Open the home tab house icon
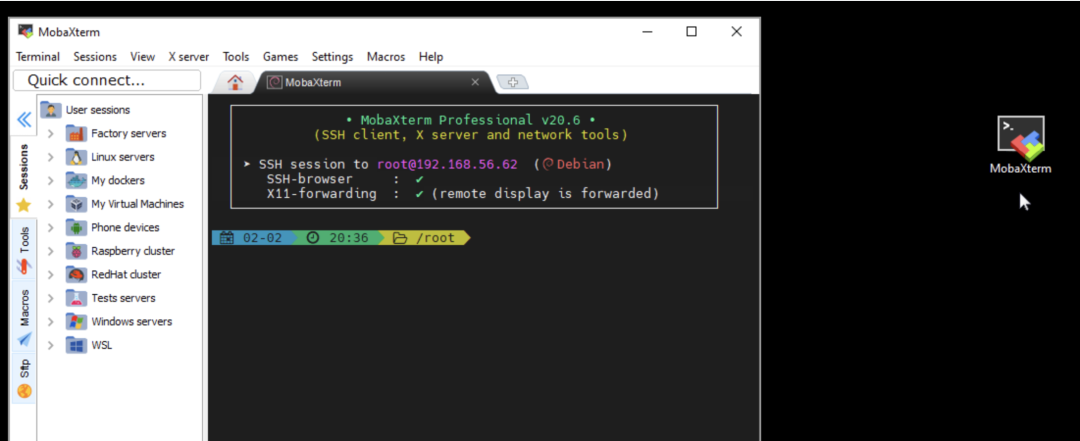This screenshot has width=1080, height=441. (236, 82)
